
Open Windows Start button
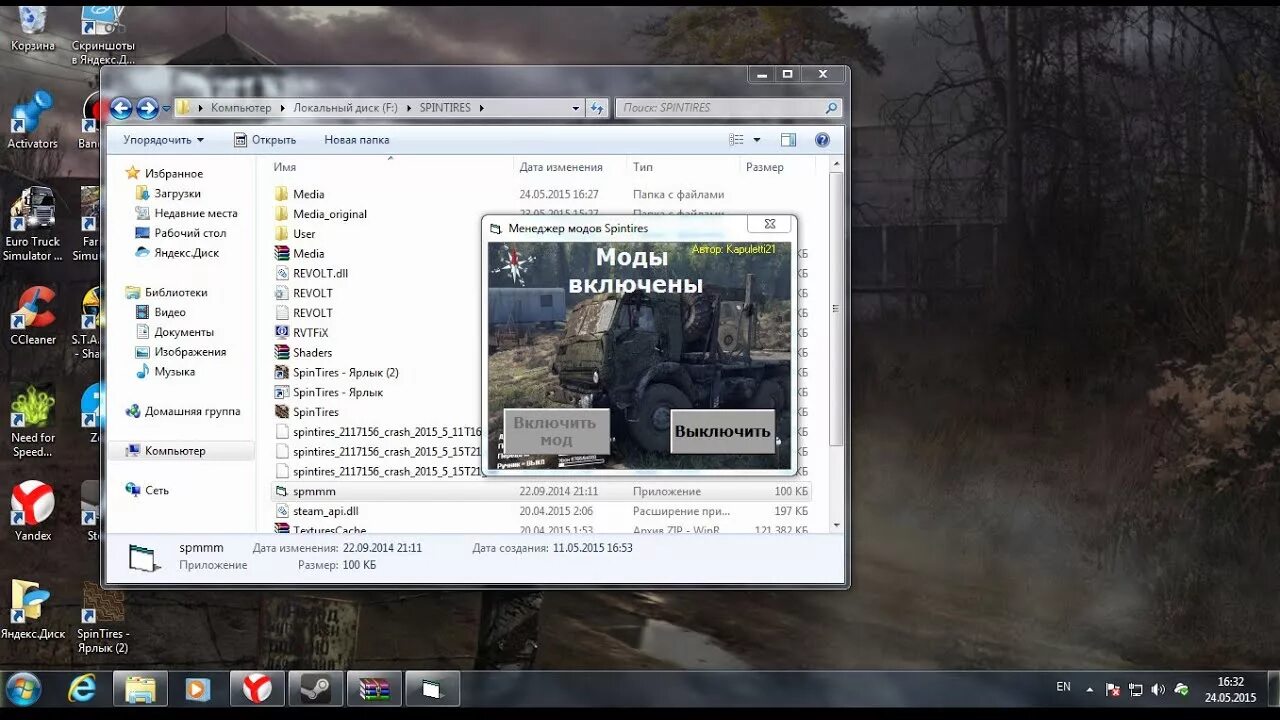23,689
